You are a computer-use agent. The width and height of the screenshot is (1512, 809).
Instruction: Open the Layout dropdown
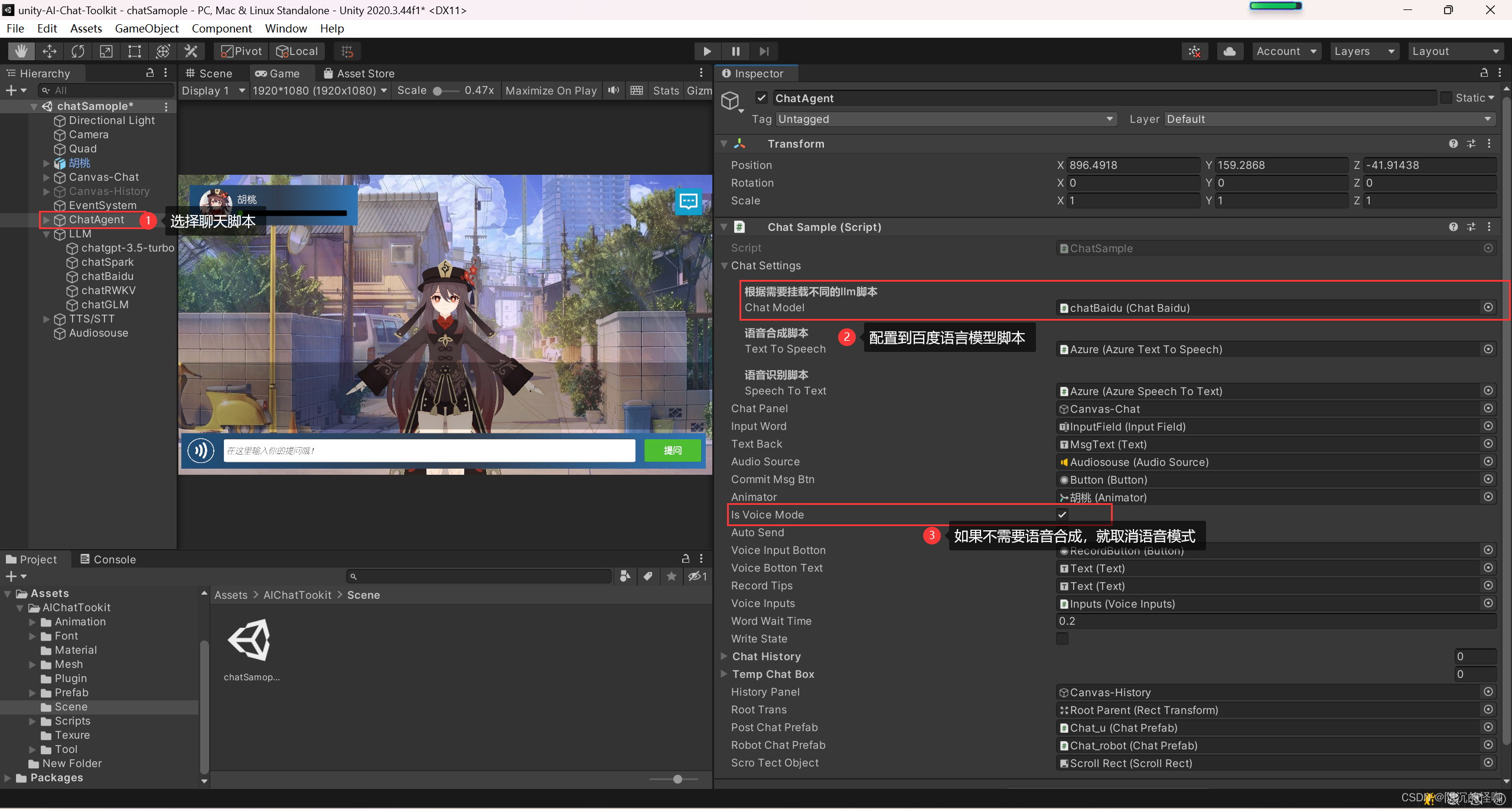[x=1456, y=51]
